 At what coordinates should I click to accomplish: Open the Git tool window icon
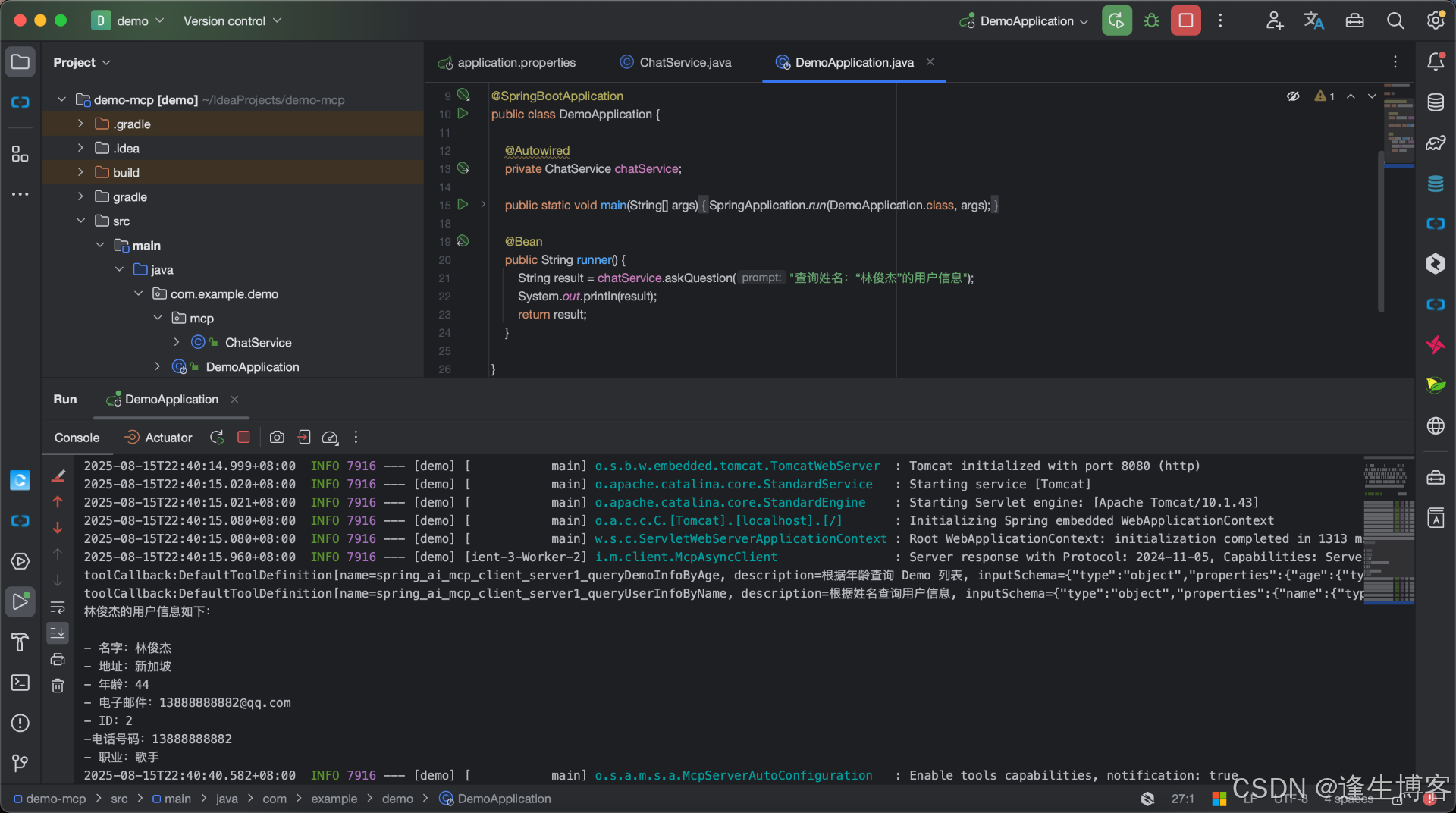tap(20, 763)
